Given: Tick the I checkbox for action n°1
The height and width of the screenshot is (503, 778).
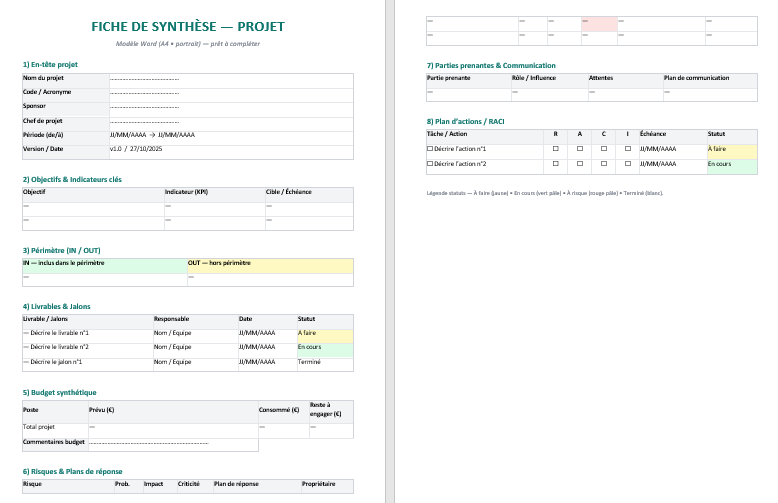Looking at the screenshot, I should [x=628, y=148].
